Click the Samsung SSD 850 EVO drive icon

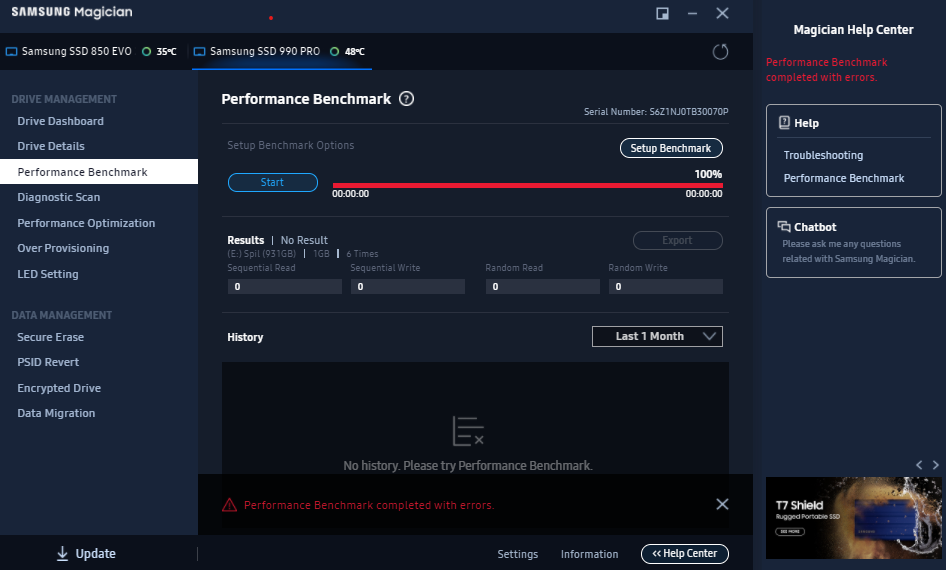(11, 52)
